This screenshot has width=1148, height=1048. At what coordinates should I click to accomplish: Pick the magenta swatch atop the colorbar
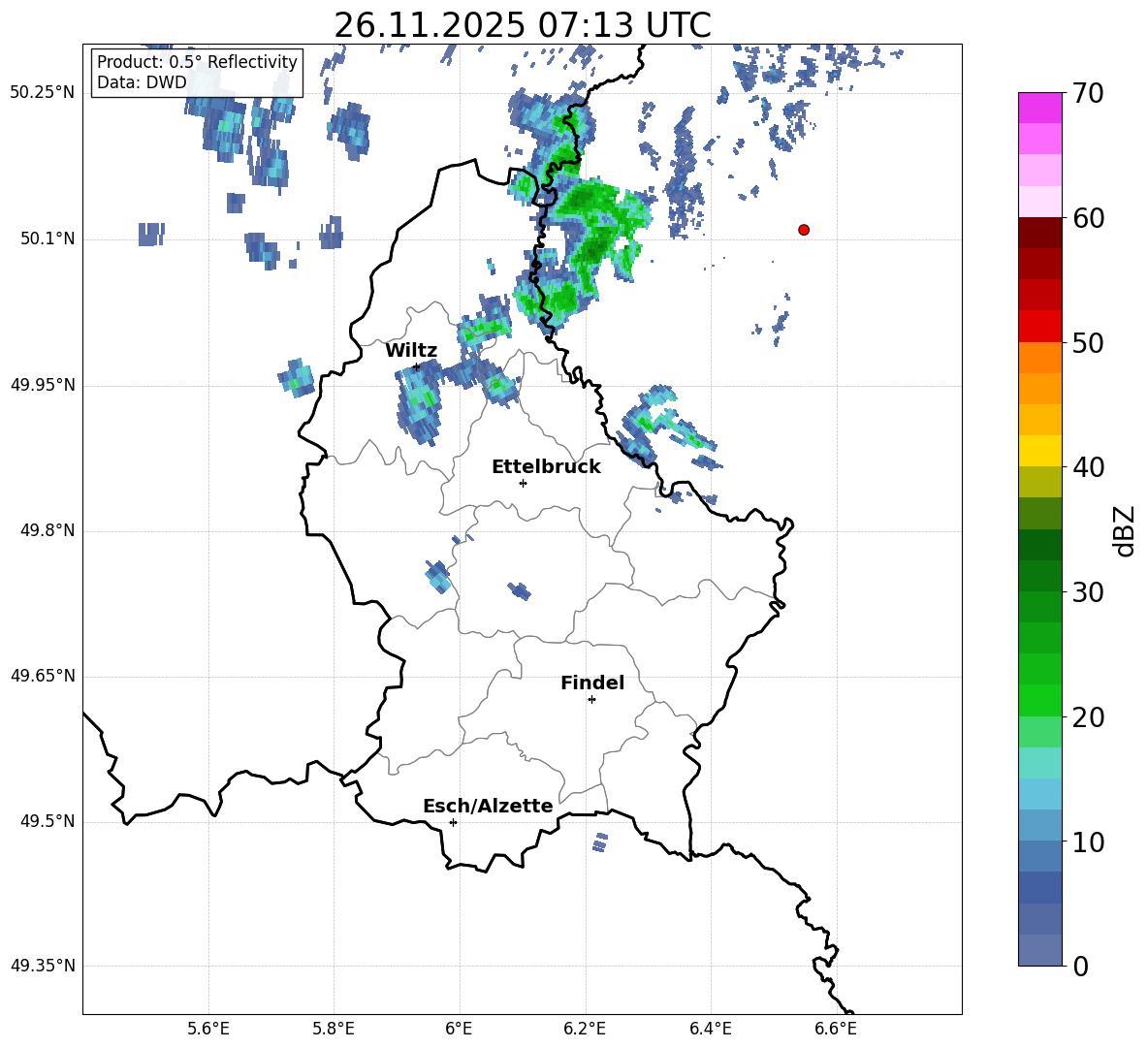tap(1040, 108)
